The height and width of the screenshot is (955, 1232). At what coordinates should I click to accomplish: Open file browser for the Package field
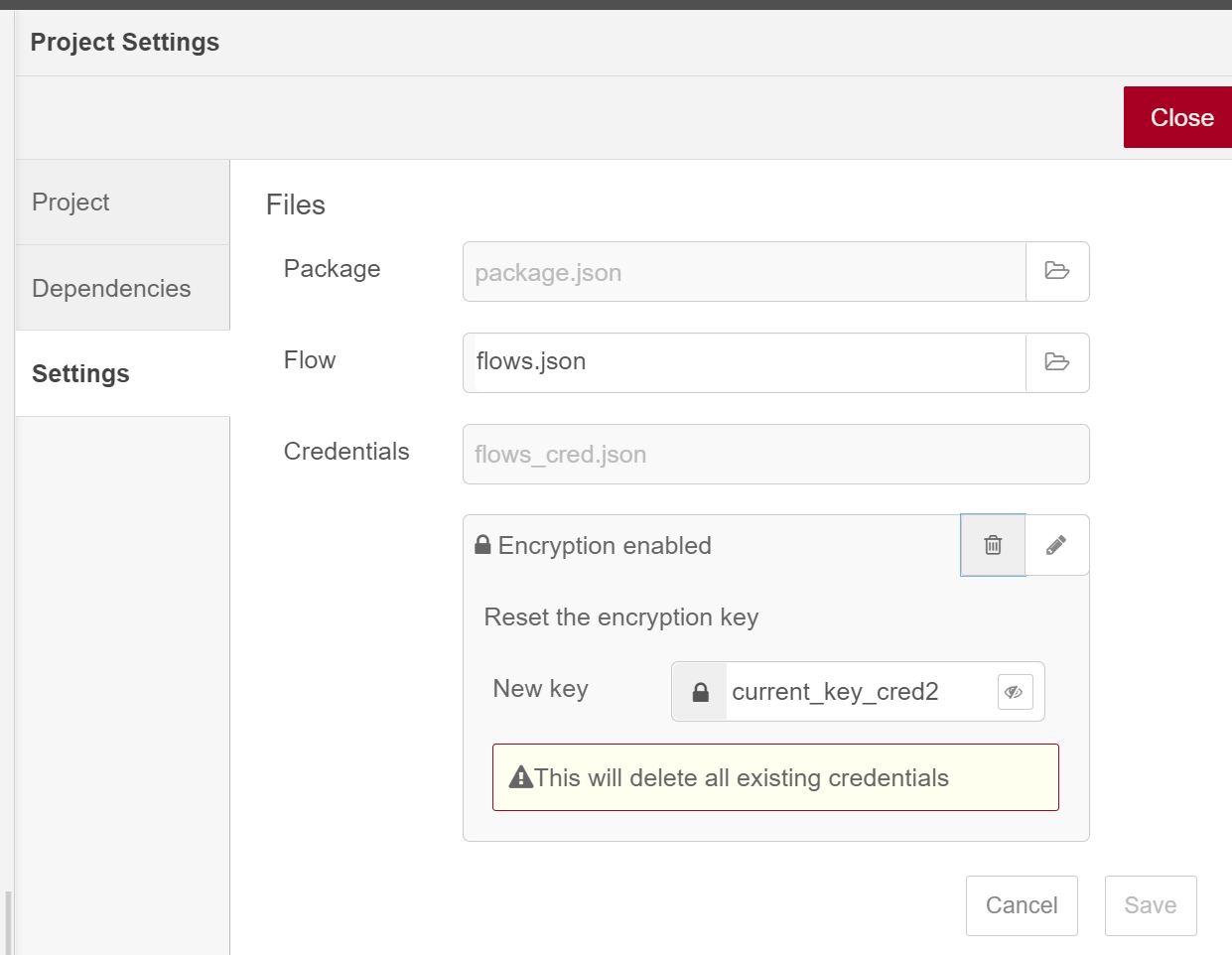1057,272
